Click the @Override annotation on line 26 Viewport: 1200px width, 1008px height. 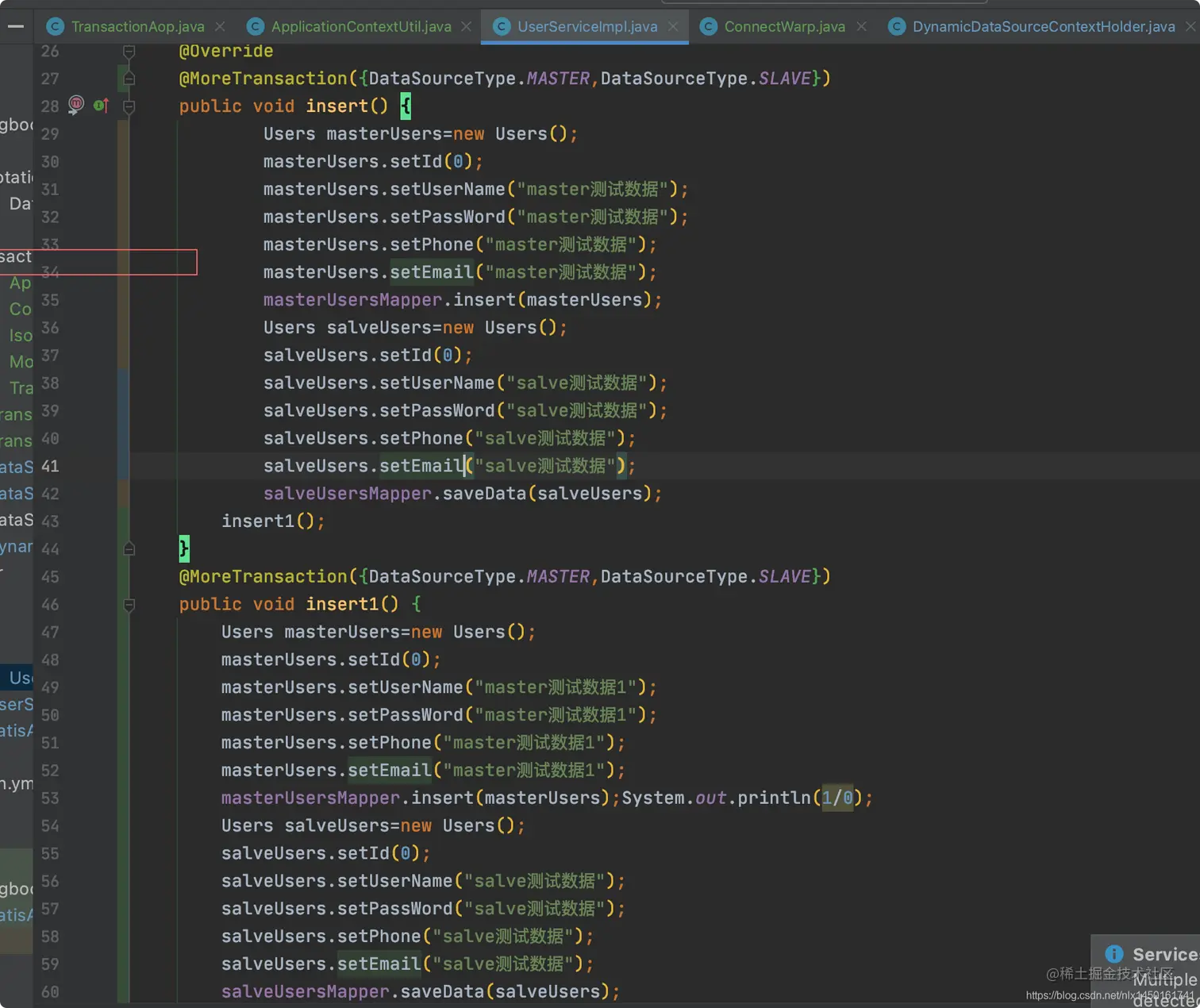pyautogui.click(x=226, y=52)
